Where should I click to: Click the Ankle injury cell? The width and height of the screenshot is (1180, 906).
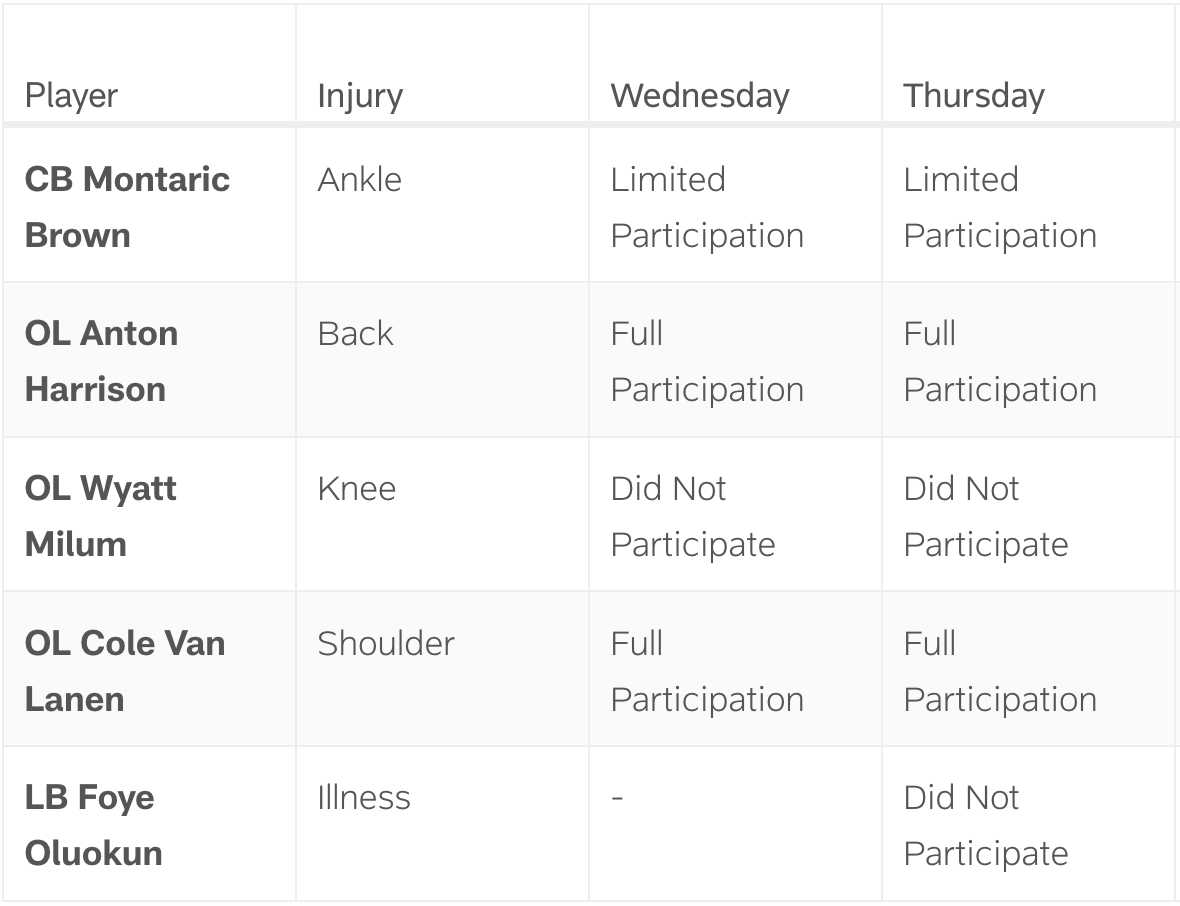point(360,180)
